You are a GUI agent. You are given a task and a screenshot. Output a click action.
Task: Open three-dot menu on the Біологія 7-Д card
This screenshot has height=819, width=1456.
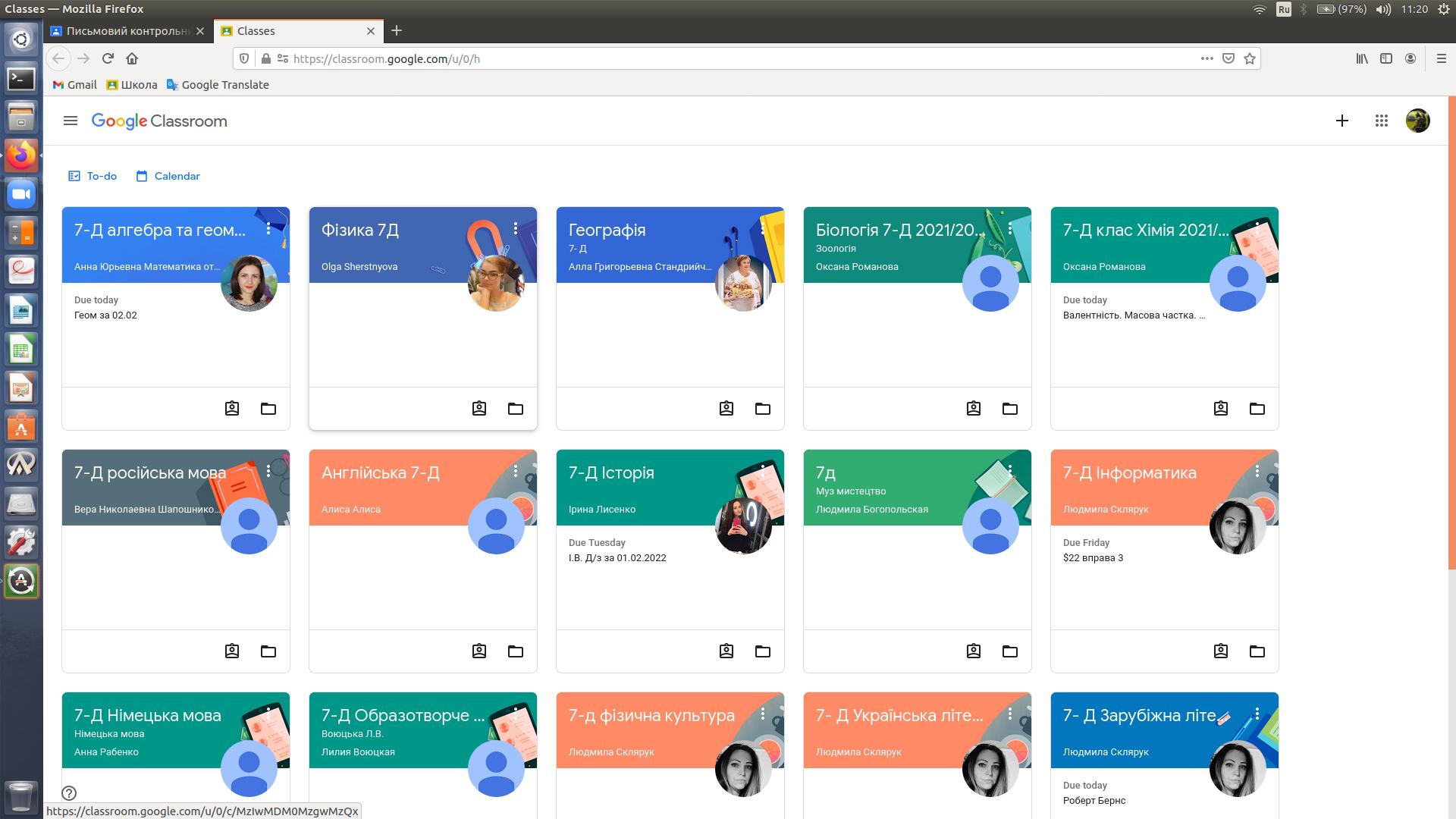coord(1010,228)
